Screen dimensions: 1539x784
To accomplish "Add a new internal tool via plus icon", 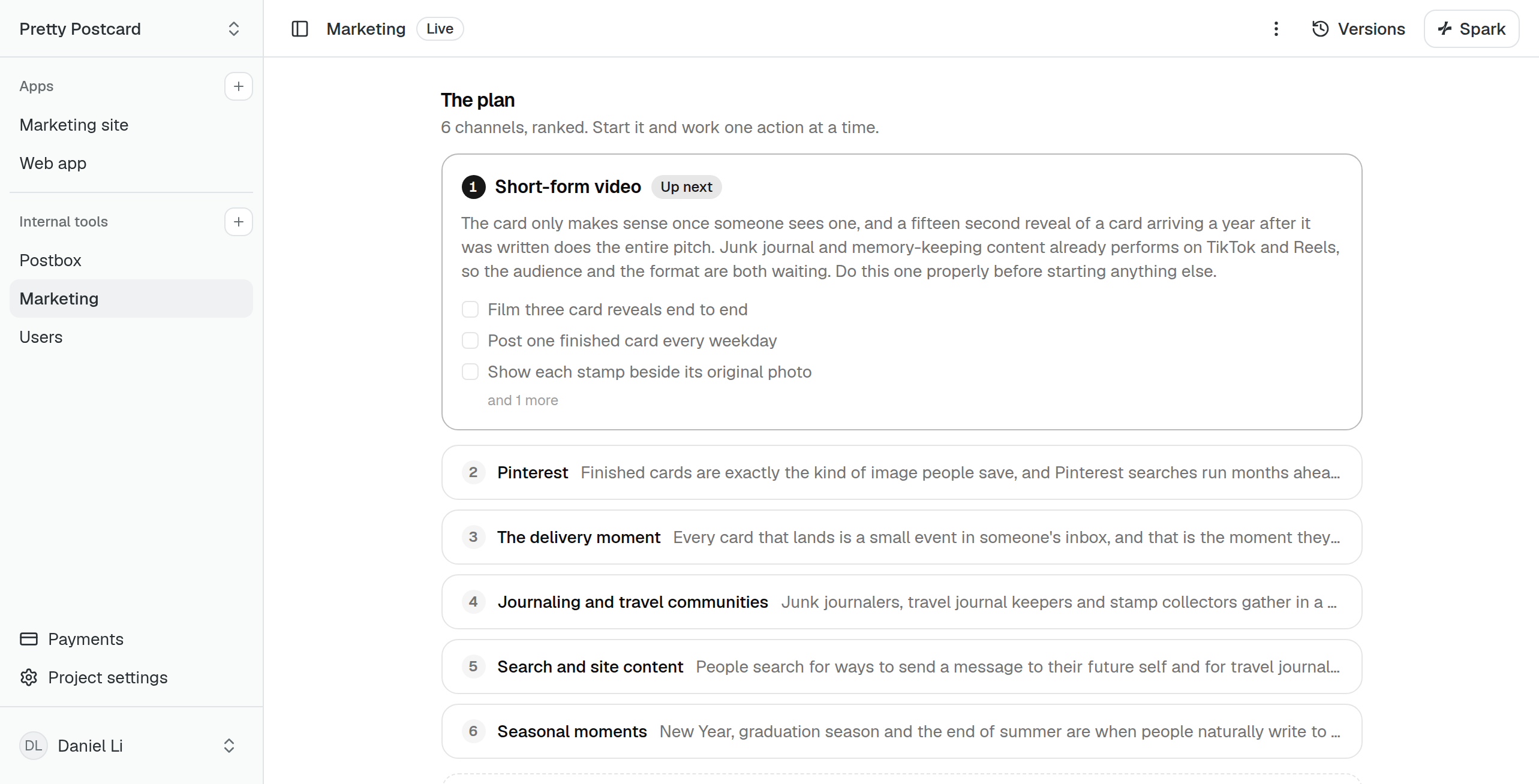I will point(238,222).
